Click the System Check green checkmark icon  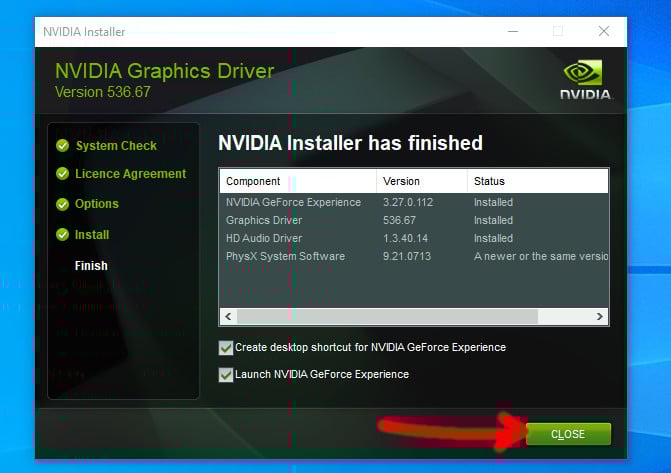(x=62, y=146)
